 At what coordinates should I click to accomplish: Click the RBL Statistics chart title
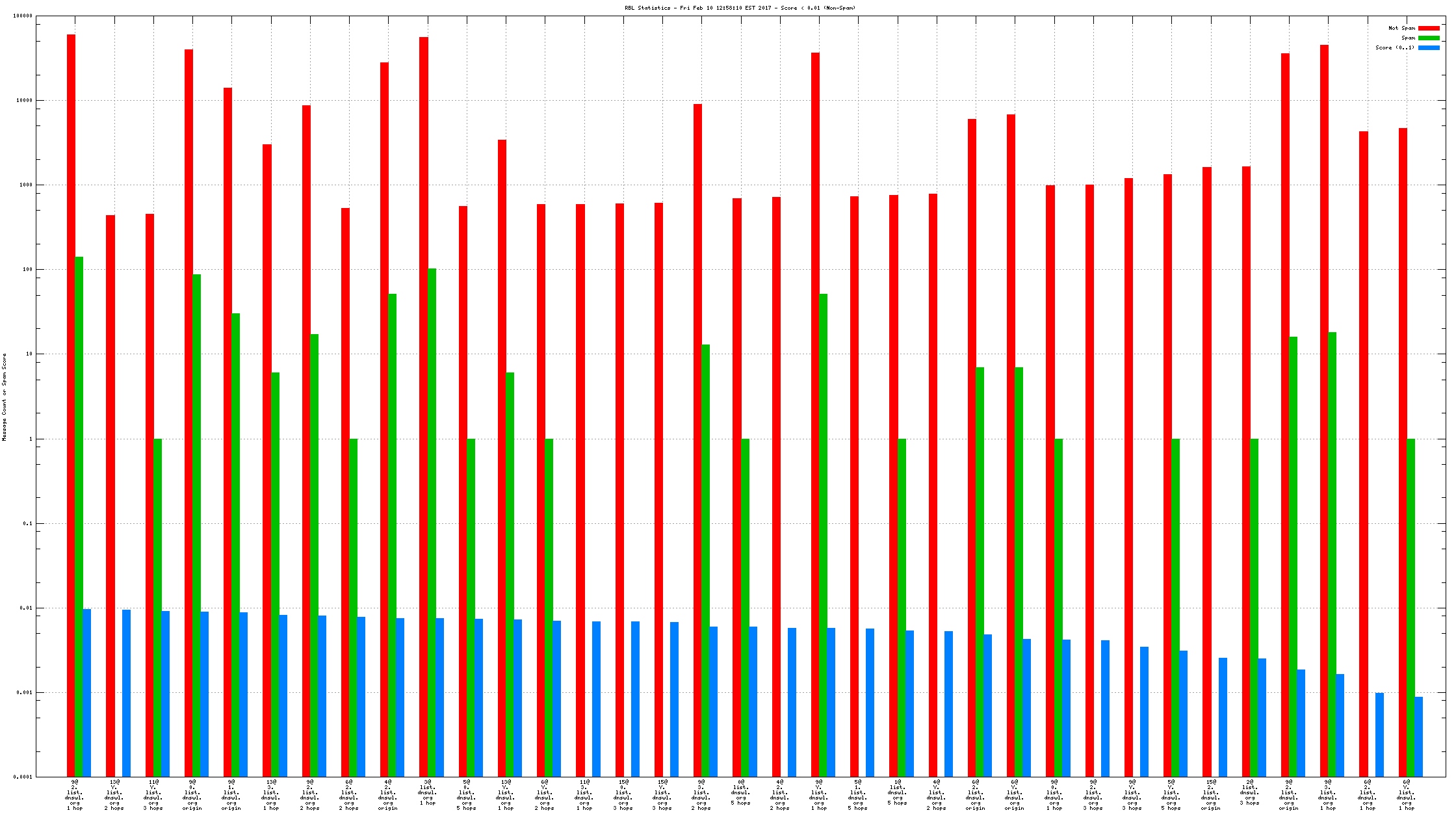740,8
